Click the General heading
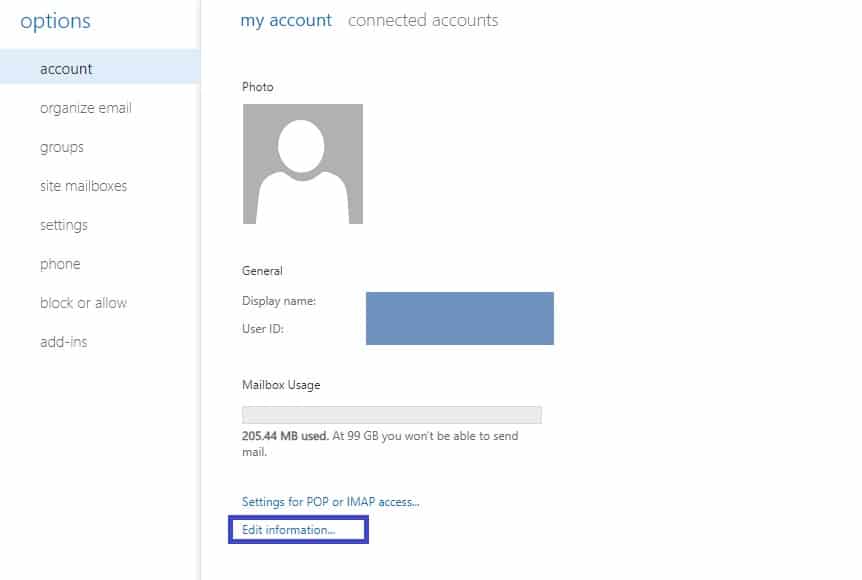The height and width of the screenshot is (580, 862). point(262,270)
